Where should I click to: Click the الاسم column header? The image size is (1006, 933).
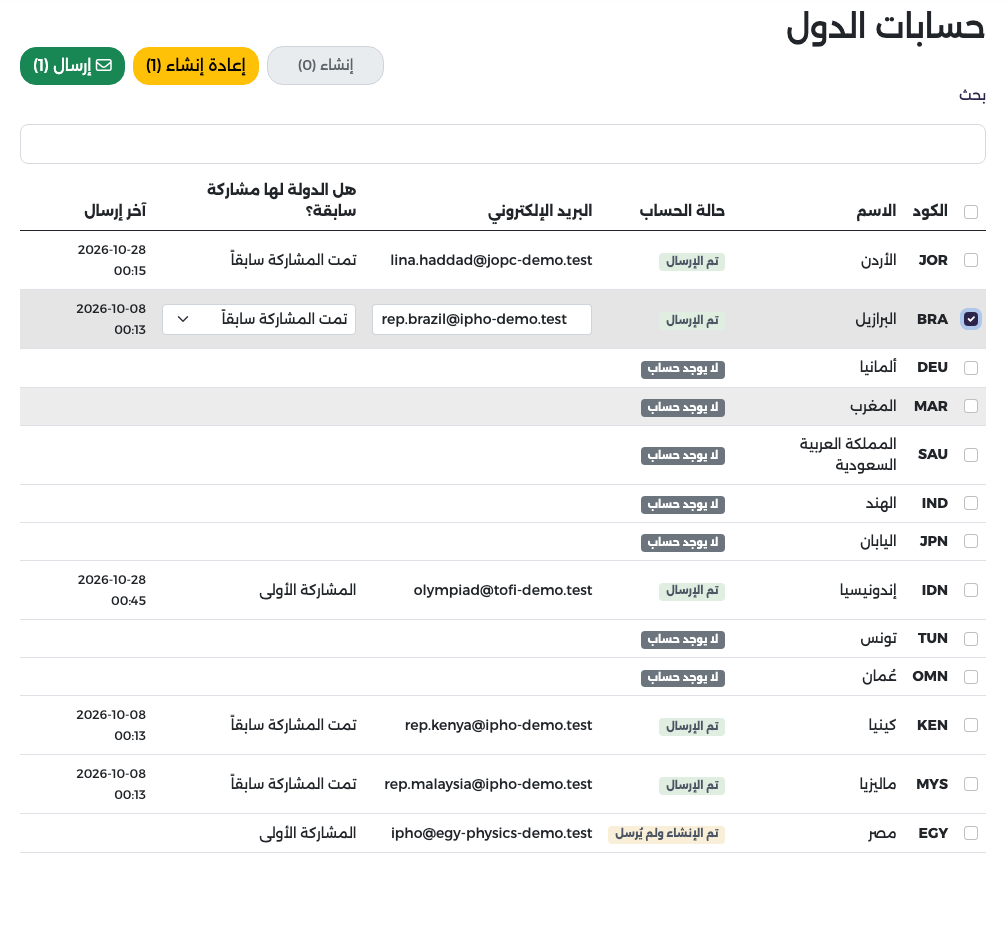pos(876,211)
